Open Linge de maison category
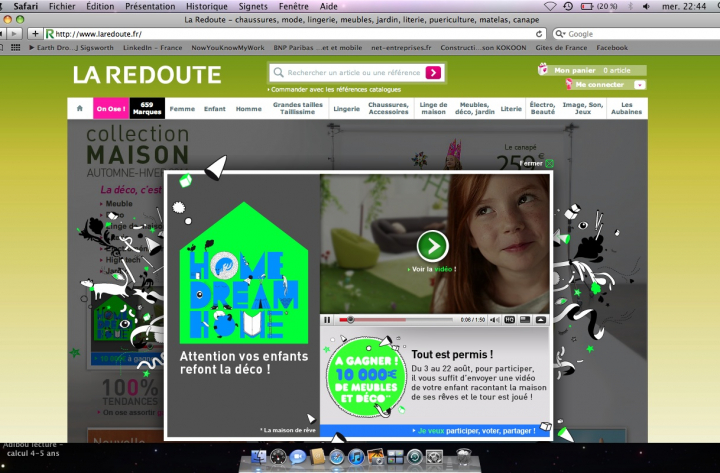Viewport: 720px width, 473px height. pyautogui.click(x=433, y=108)
